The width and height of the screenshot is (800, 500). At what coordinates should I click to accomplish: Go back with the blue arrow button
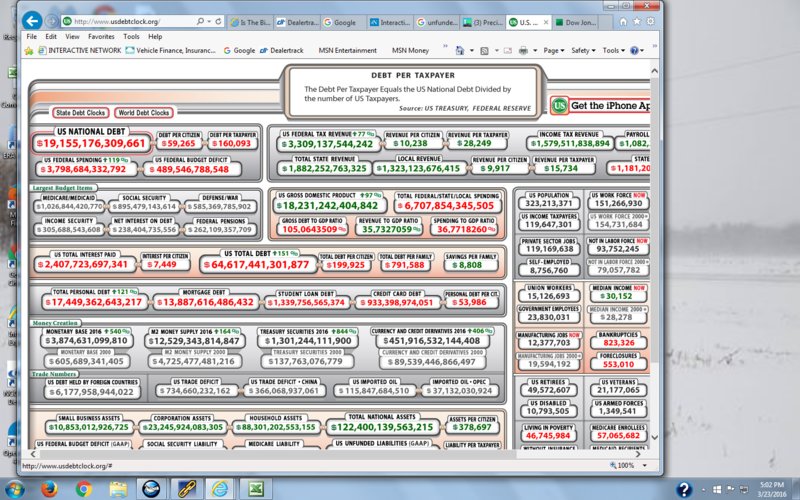coord(32,21)
